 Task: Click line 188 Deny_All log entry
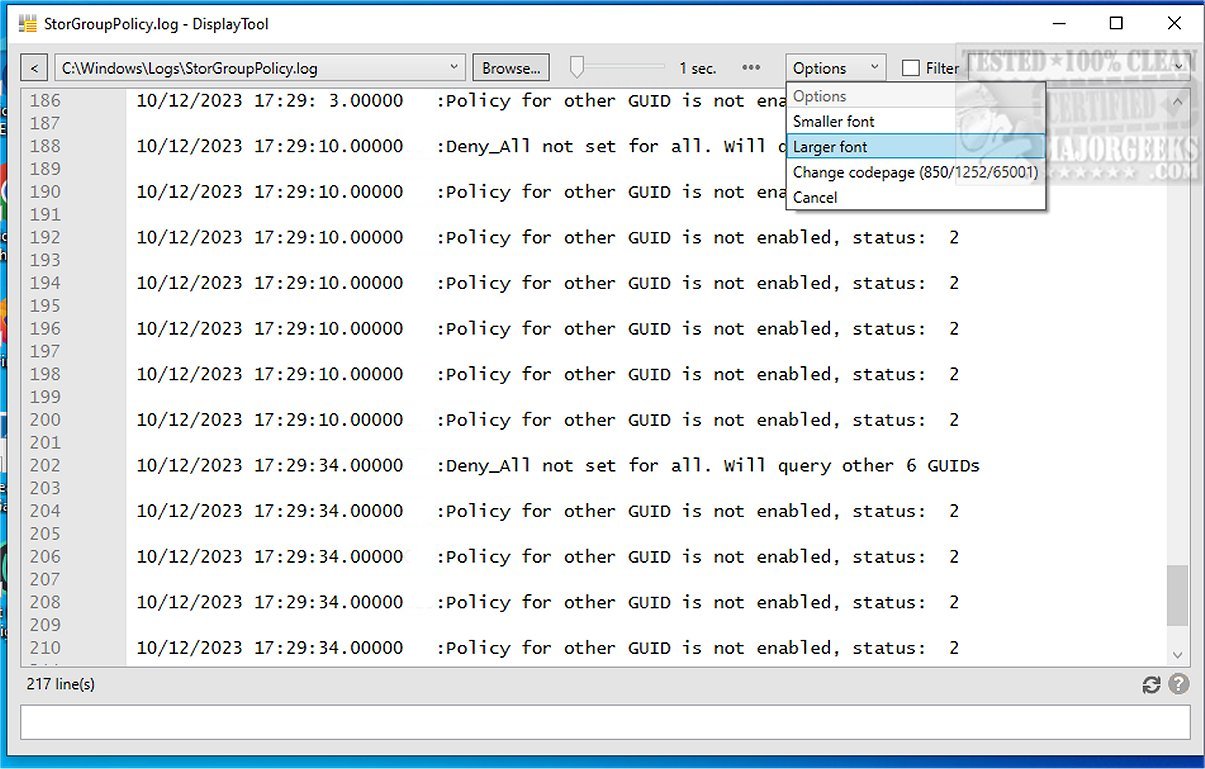tap(461, 147)
